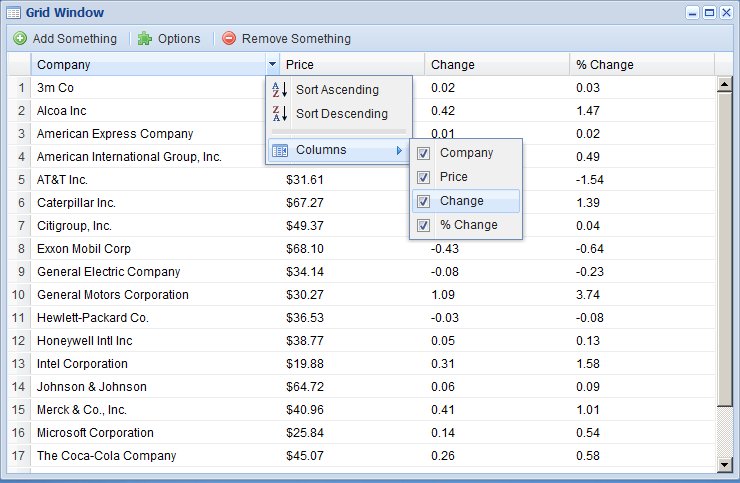Click the green Add Something plus icon
This screenshot has height=483, width=740.
click(x=20, y=39)
